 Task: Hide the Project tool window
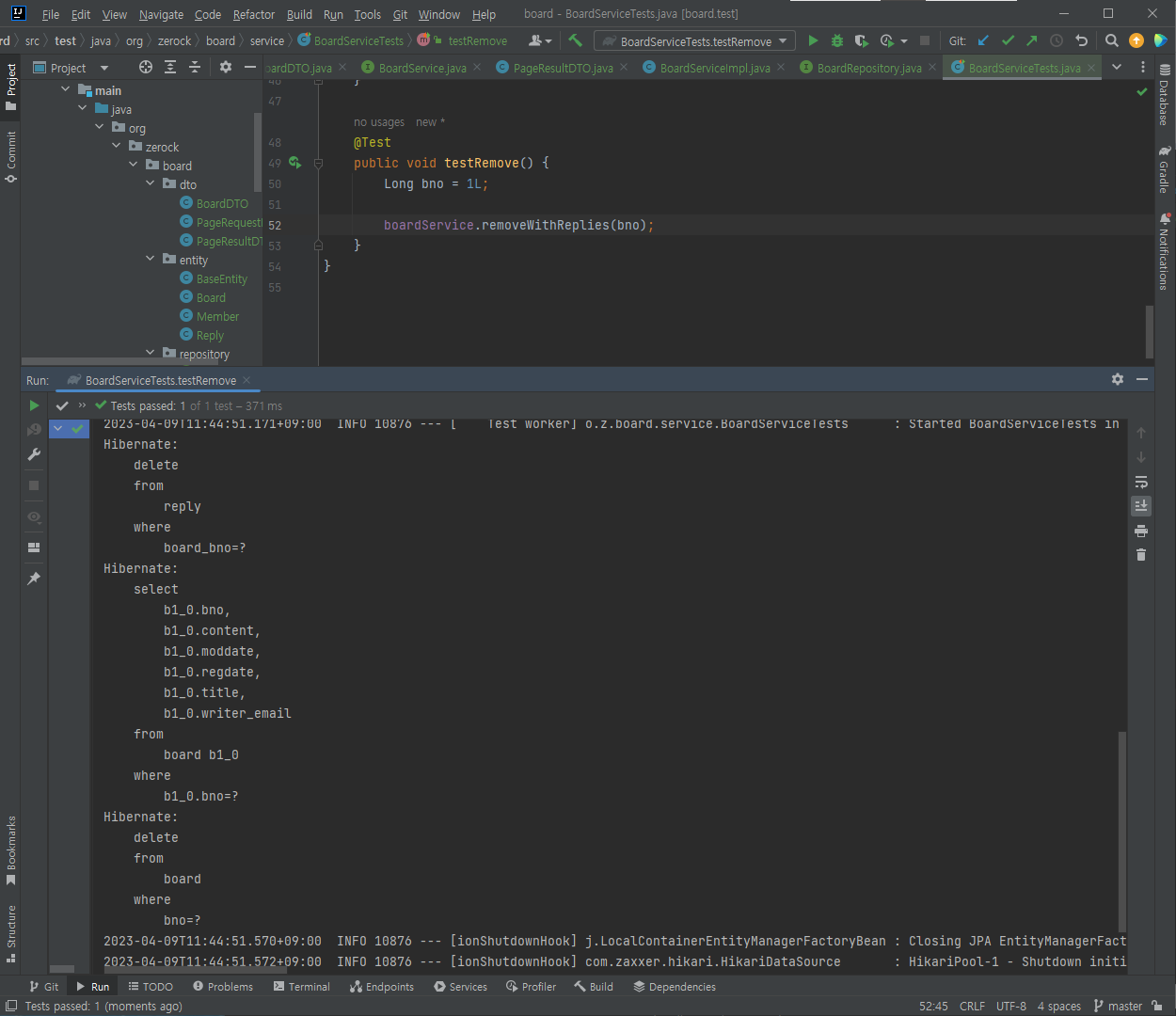pos(250,67)
